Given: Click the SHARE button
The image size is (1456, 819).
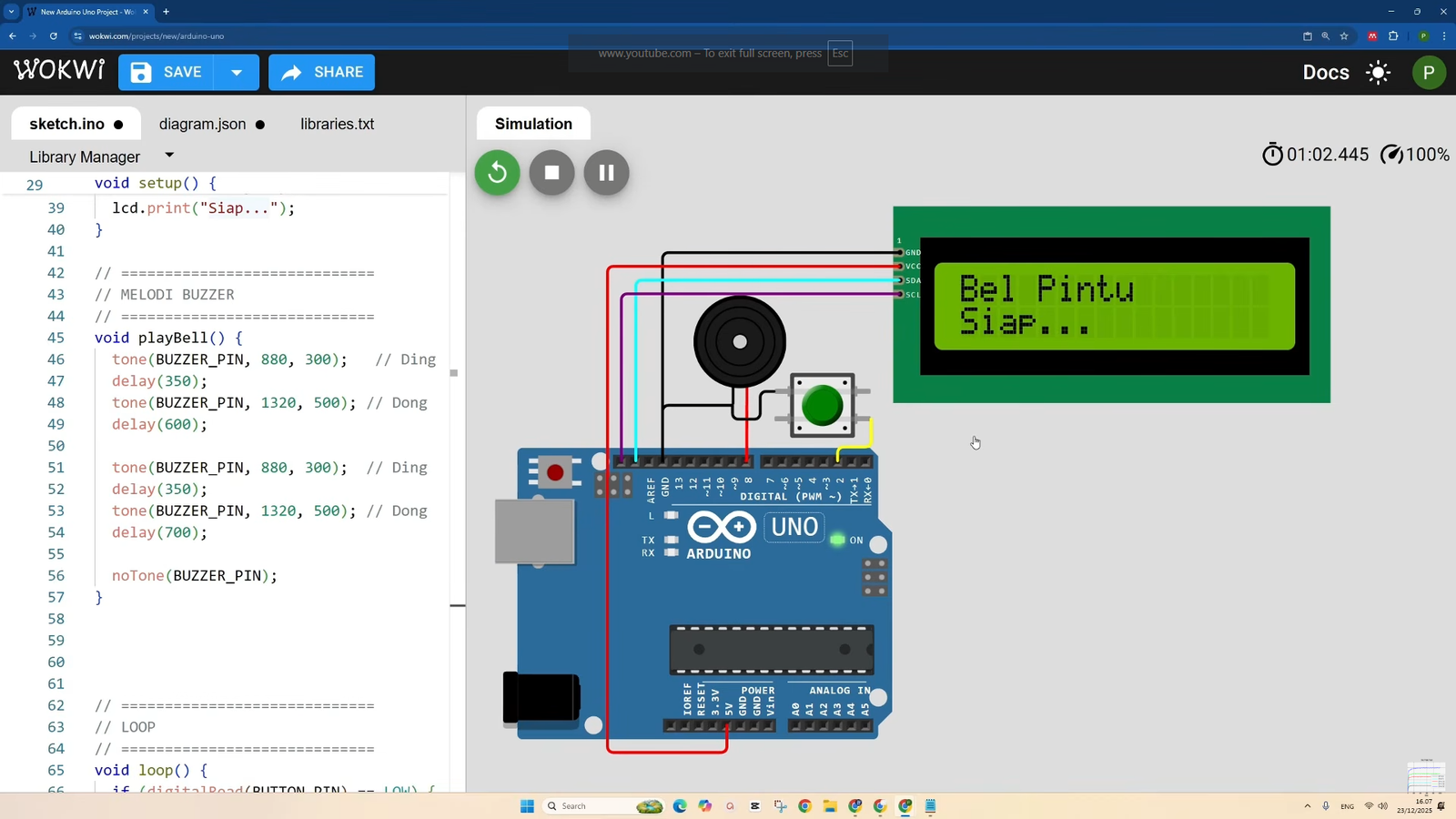Looking at the screenshot, I should (321, 72).
